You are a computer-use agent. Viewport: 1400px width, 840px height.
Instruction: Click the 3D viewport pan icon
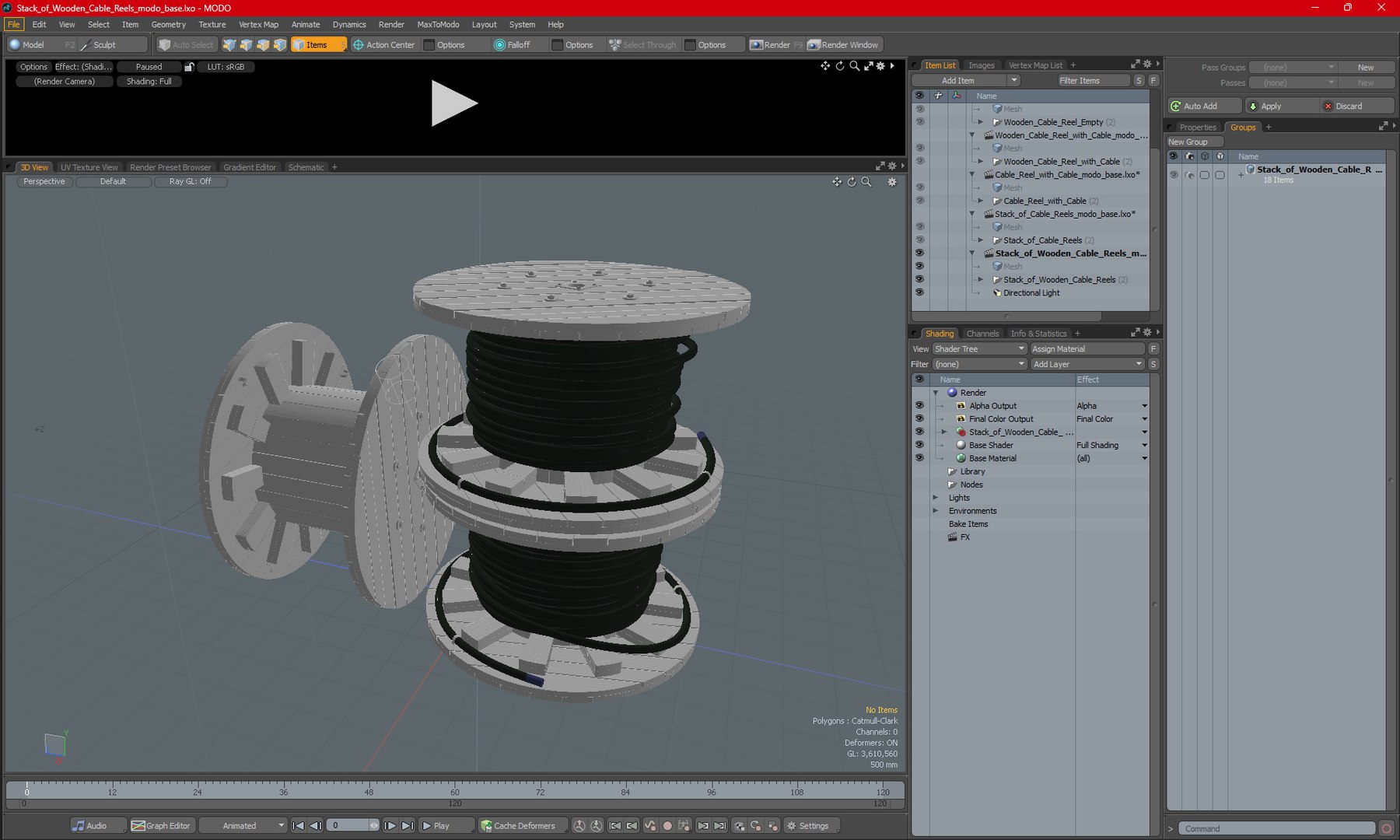tap(837, 182)
